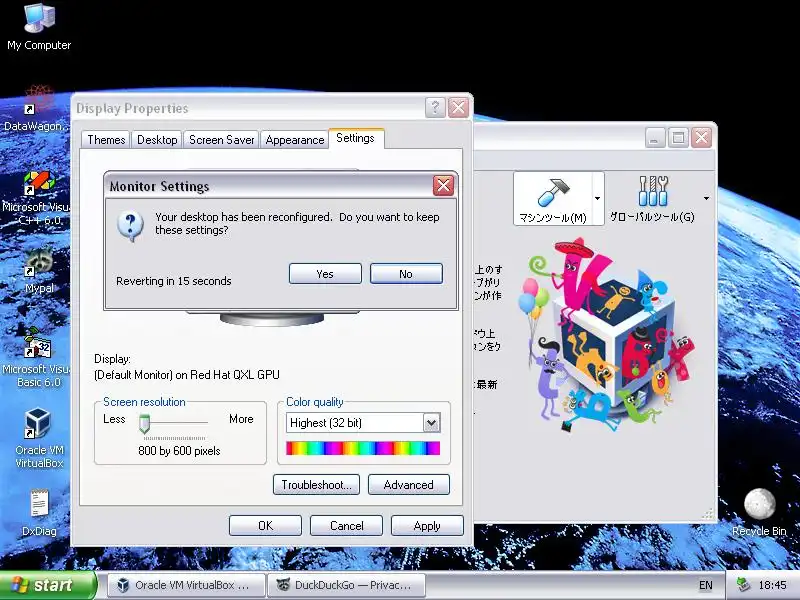Switch to DuckDuckGo taskbar window
This screenshot has height=600, width=800.
coord(346,585)
